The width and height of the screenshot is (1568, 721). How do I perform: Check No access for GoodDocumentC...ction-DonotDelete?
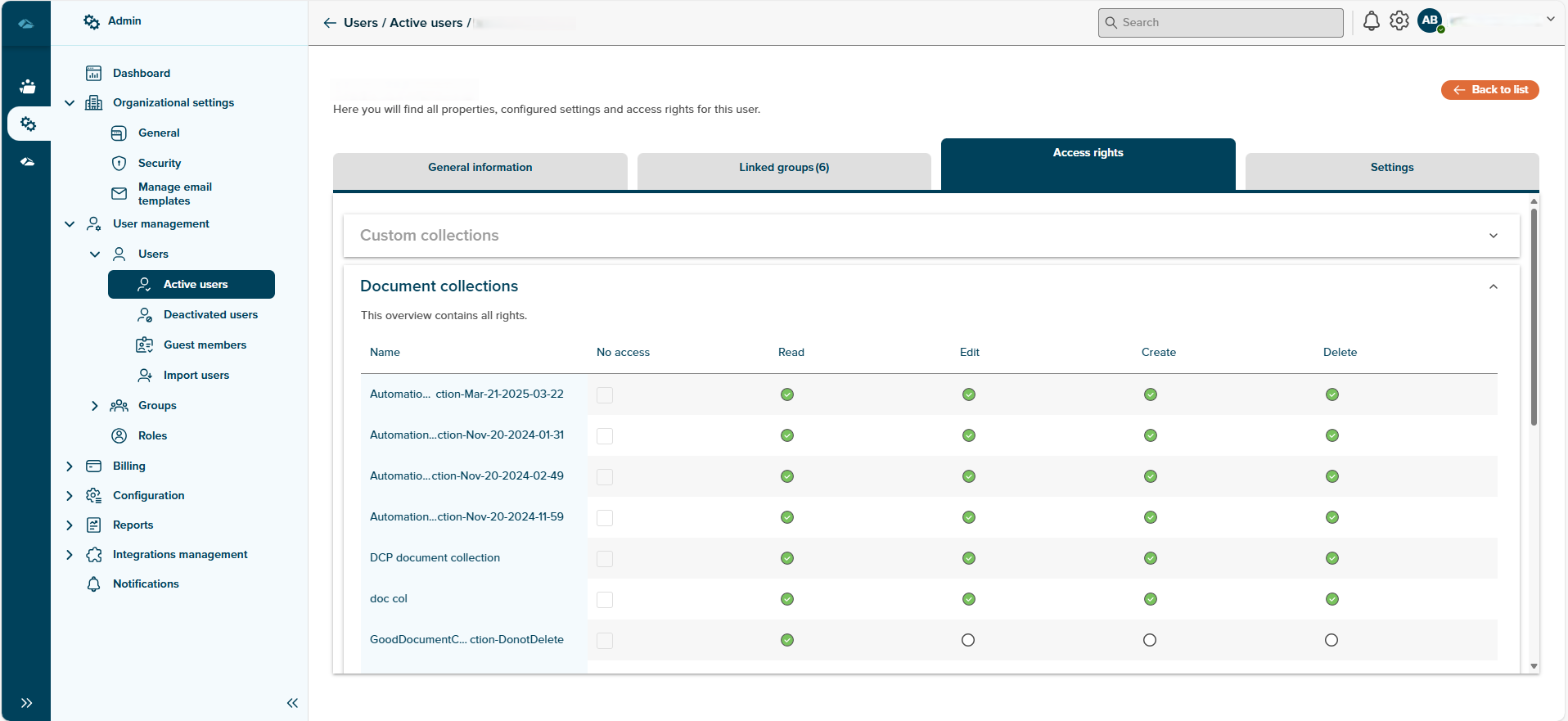pyautogui.click(x=605, y=640)
